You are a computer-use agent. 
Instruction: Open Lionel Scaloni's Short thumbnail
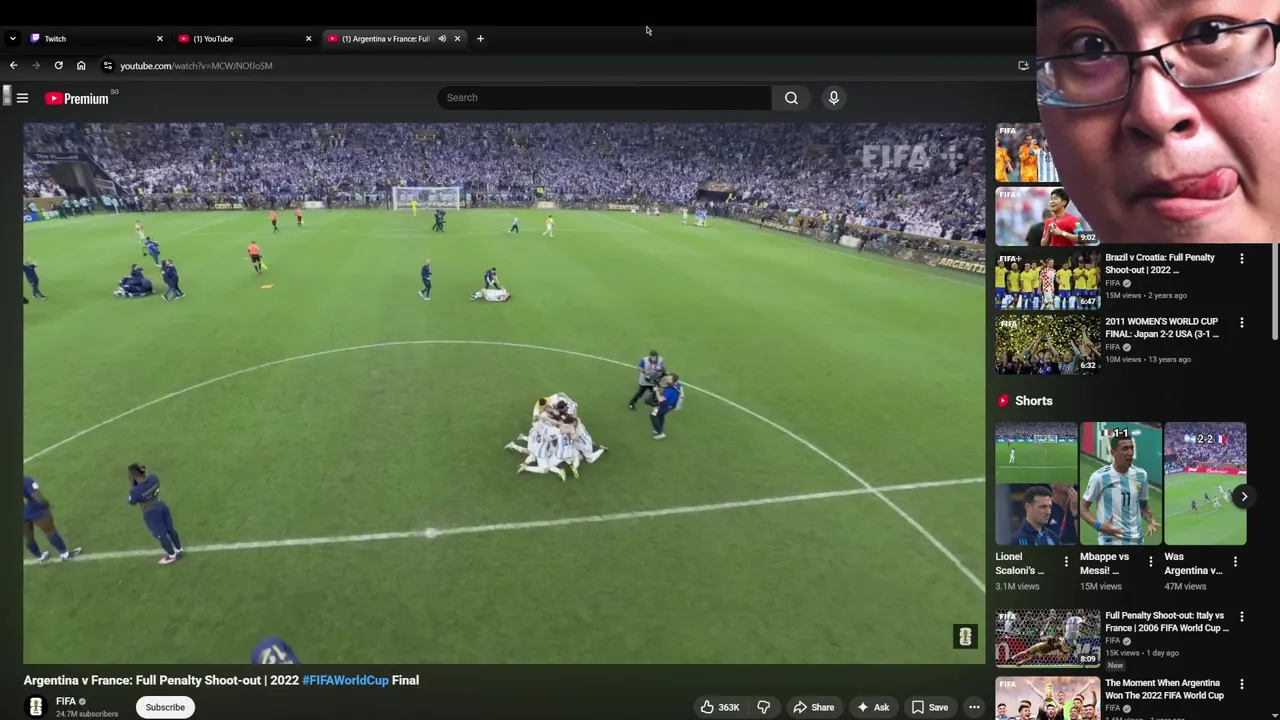[x=1036, y=484]
